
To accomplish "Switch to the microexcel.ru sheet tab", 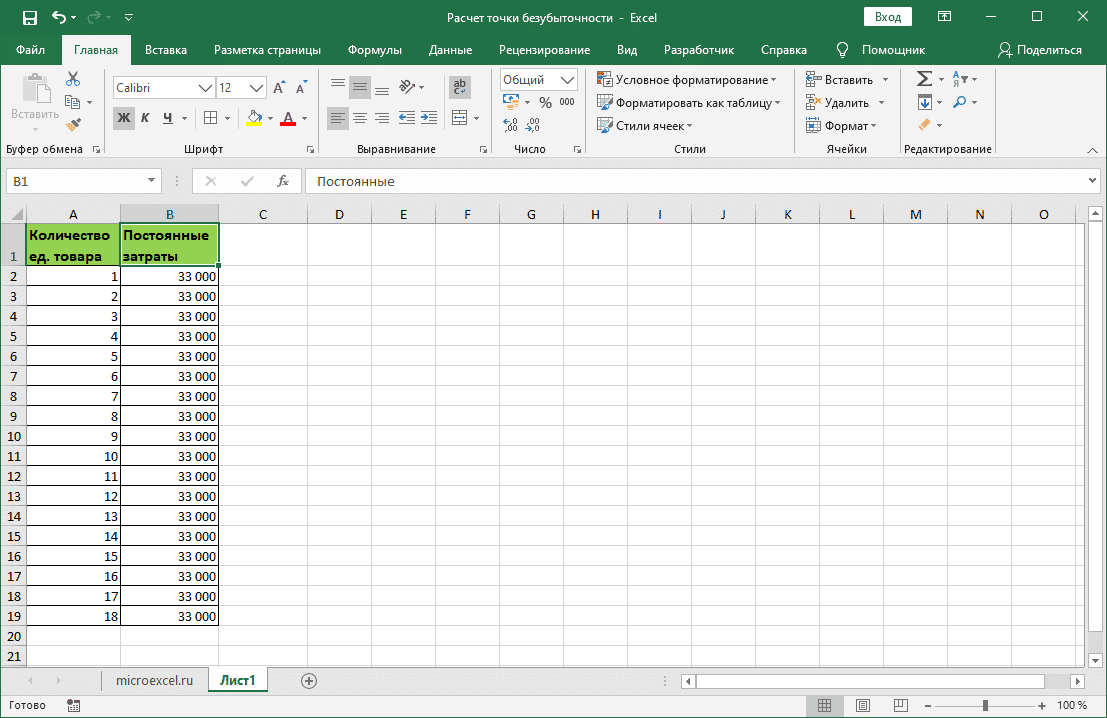I will click(154, 681).
